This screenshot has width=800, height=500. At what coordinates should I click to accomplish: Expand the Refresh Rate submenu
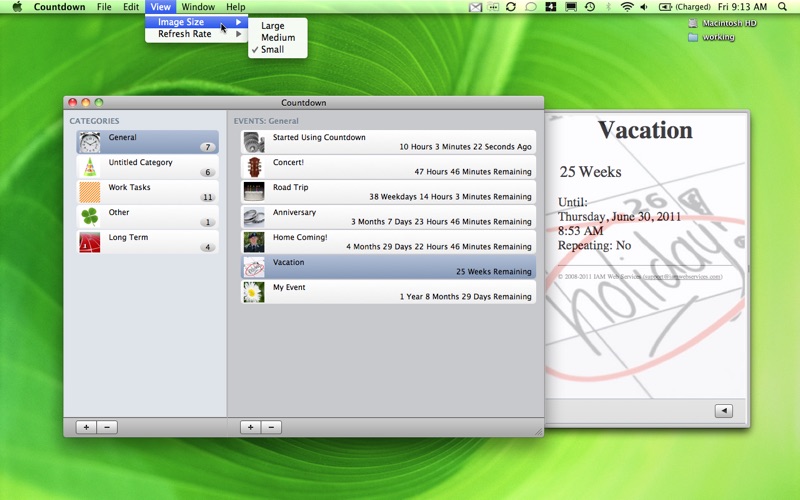(x=196, y=34)
